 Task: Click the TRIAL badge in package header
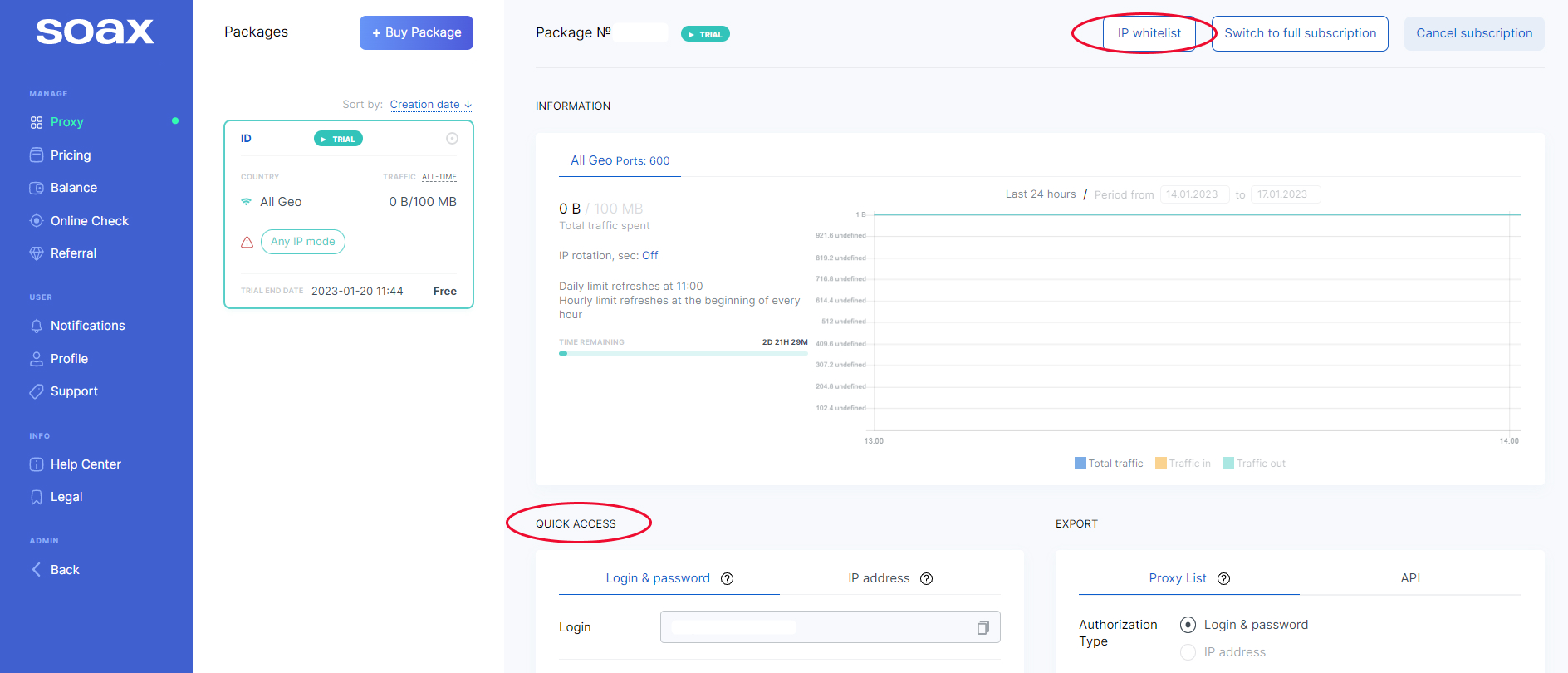click(x=705, y=34)
